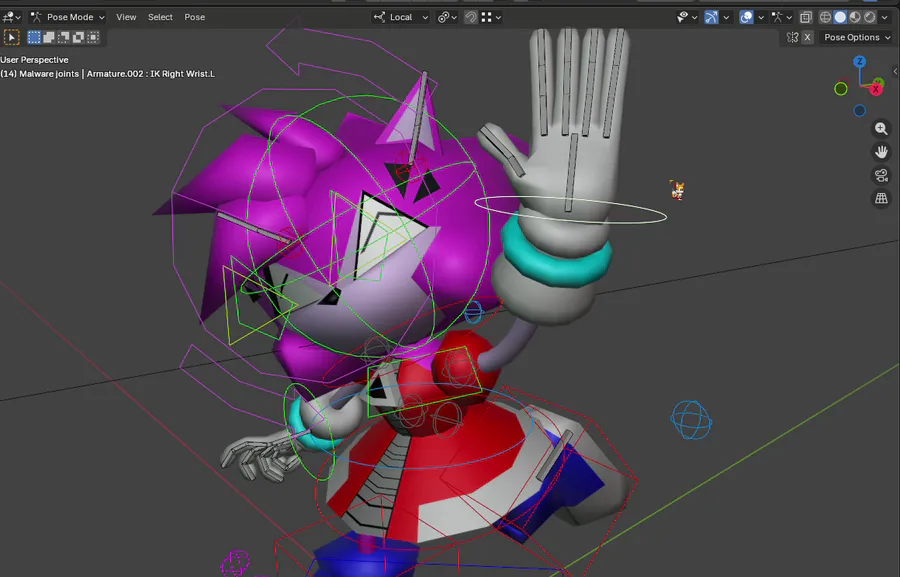Toggle viewport gizmos display

[x=711, y=17]
